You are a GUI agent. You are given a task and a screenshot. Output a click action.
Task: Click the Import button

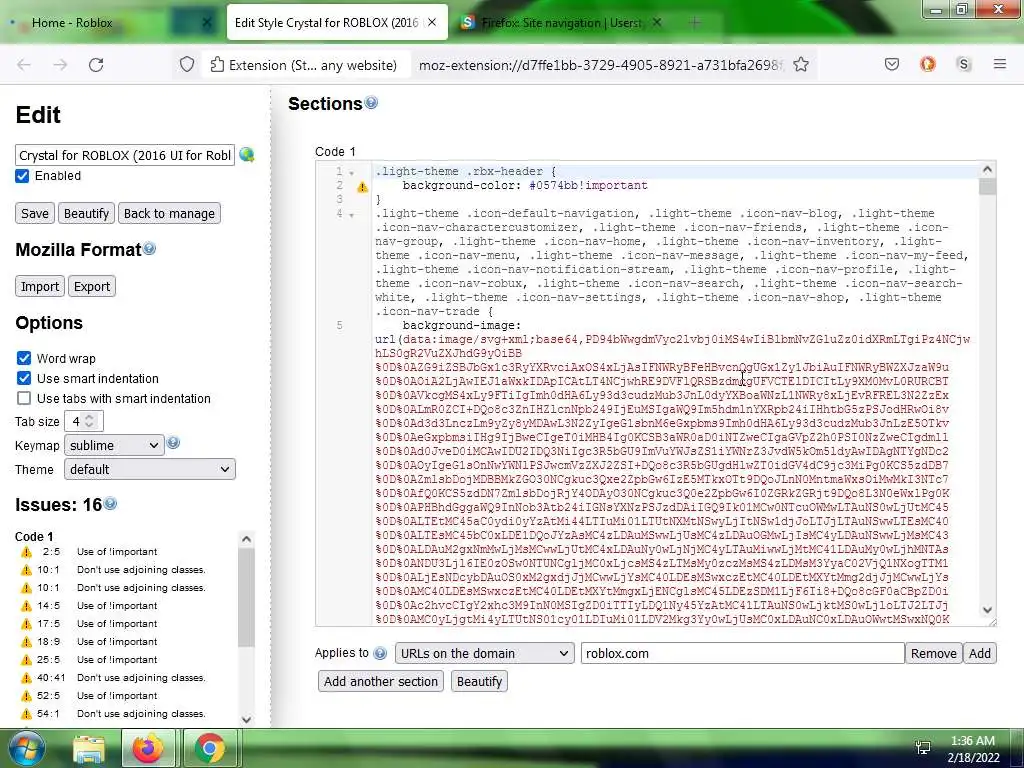point(40,286)
